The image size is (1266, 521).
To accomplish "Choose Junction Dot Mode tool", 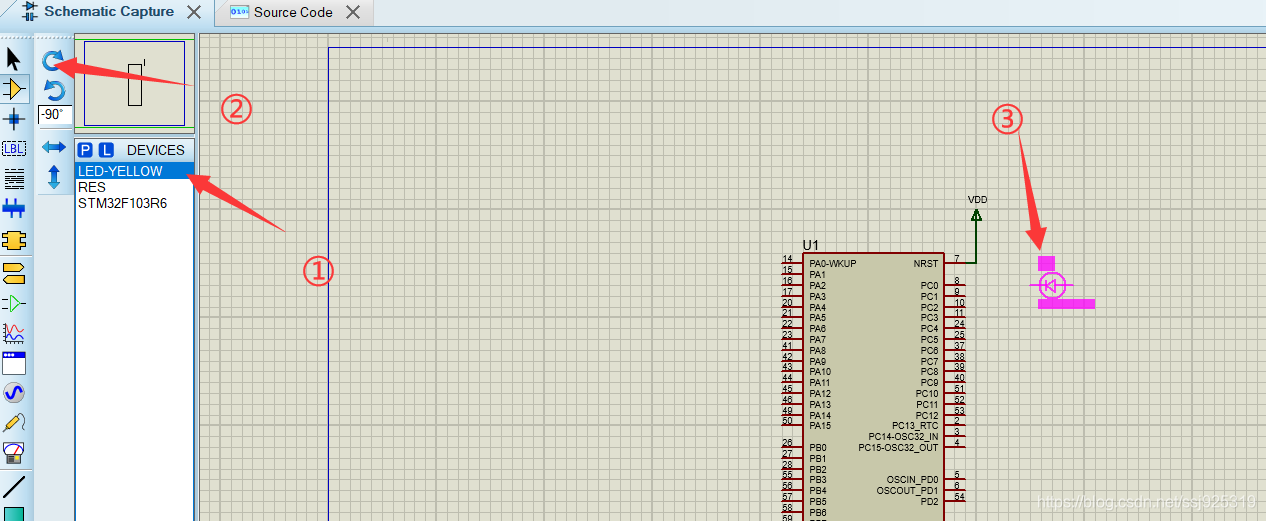I will pyautogui.click(x=14, y=119).
